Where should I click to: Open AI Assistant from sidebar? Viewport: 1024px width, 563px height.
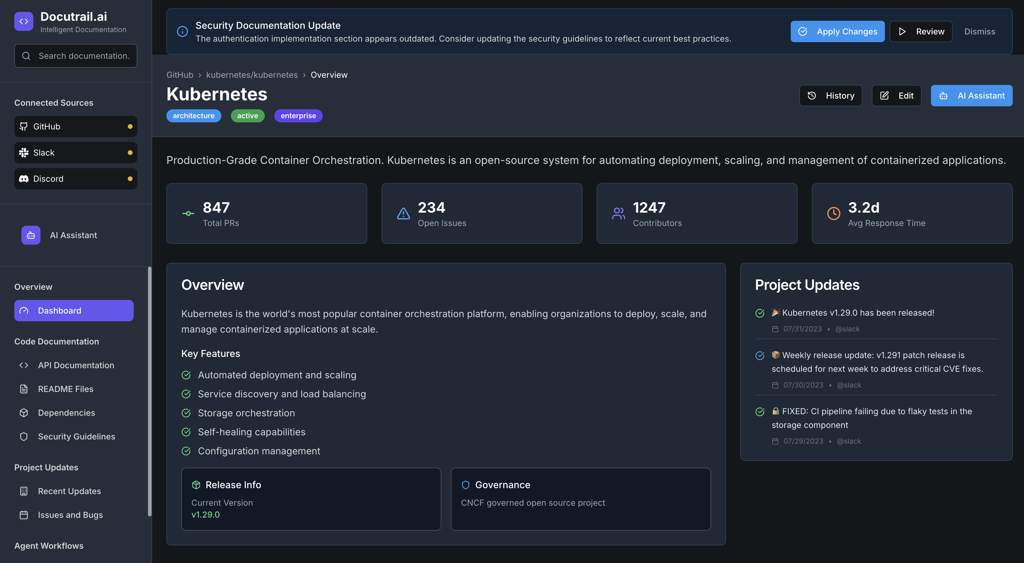pyautogui.click(x=75, y=235)
